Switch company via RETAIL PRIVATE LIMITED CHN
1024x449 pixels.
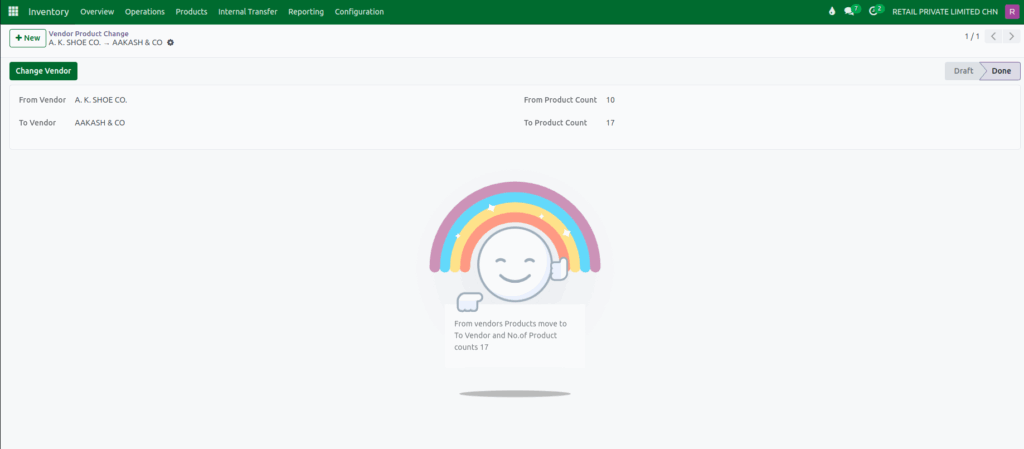[x=944, y=12]
